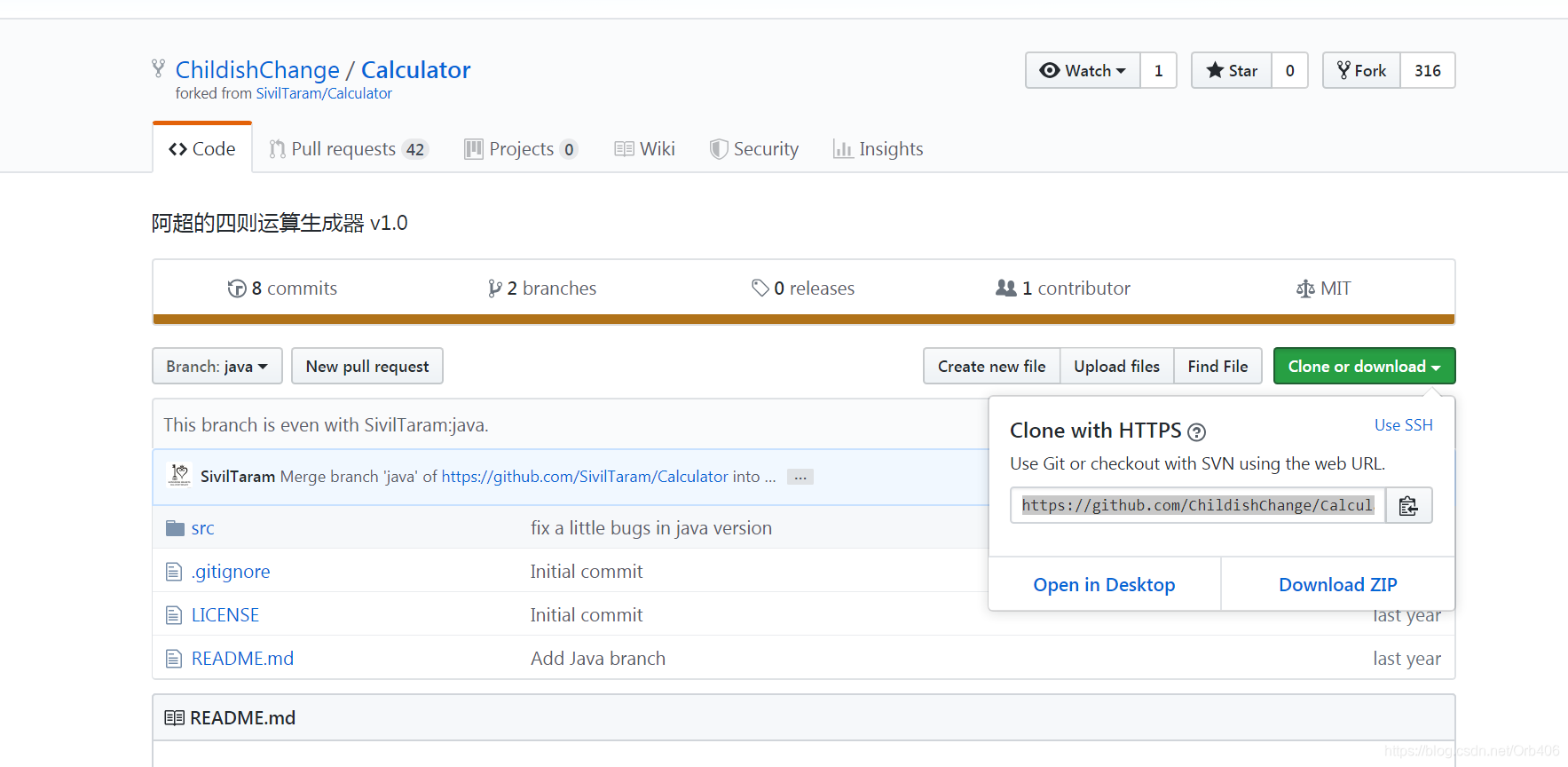Click the SivilTaram avatar in the commit row
The height and width of the screenshot is (767, 1568).
click(180, 475)
